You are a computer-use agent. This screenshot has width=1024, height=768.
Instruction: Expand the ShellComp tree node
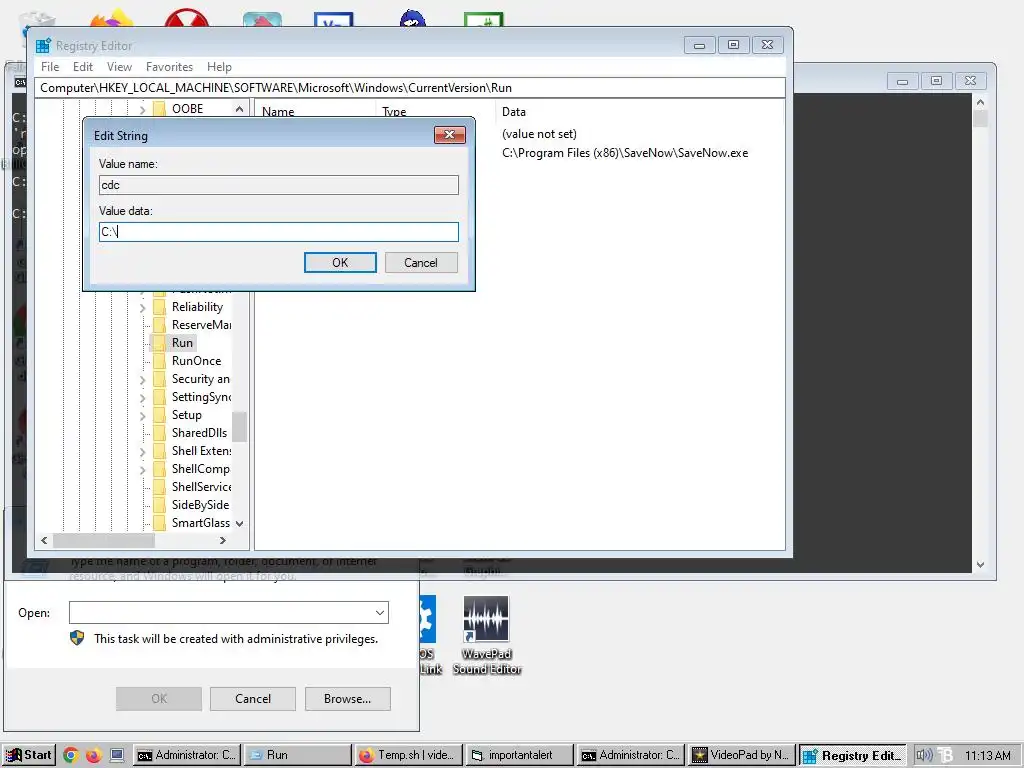(x=142, y=470)
